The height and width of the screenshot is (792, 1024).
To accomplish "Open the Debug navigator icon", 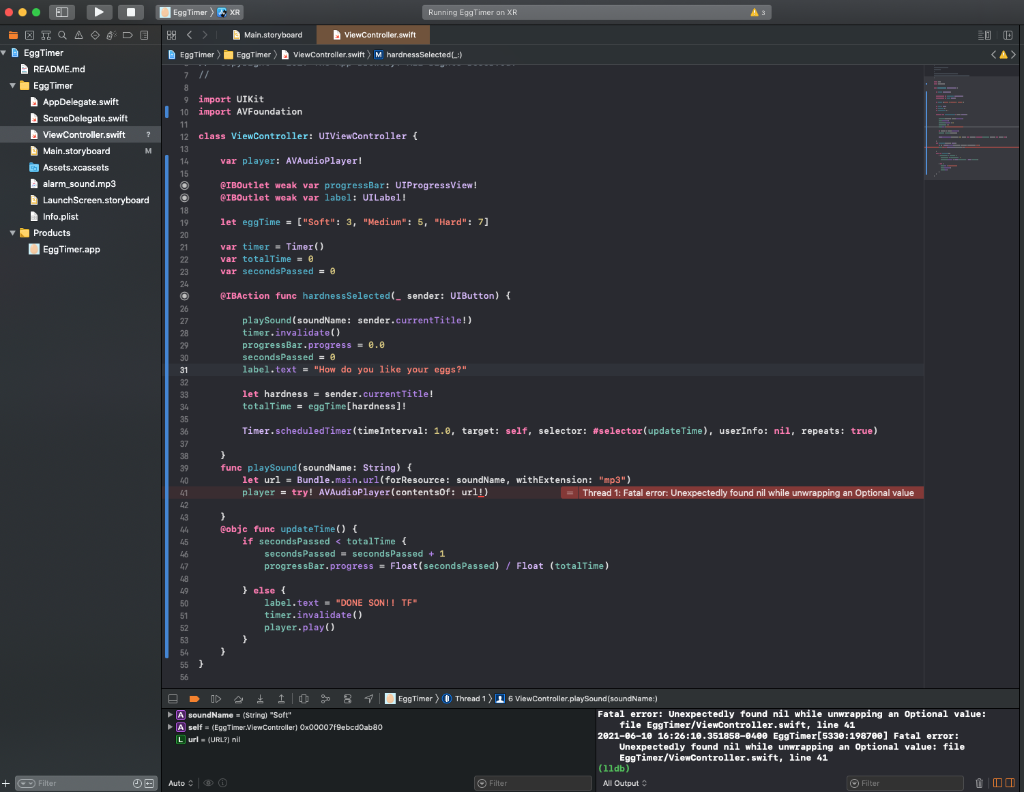I will click(x=112, y=35).
